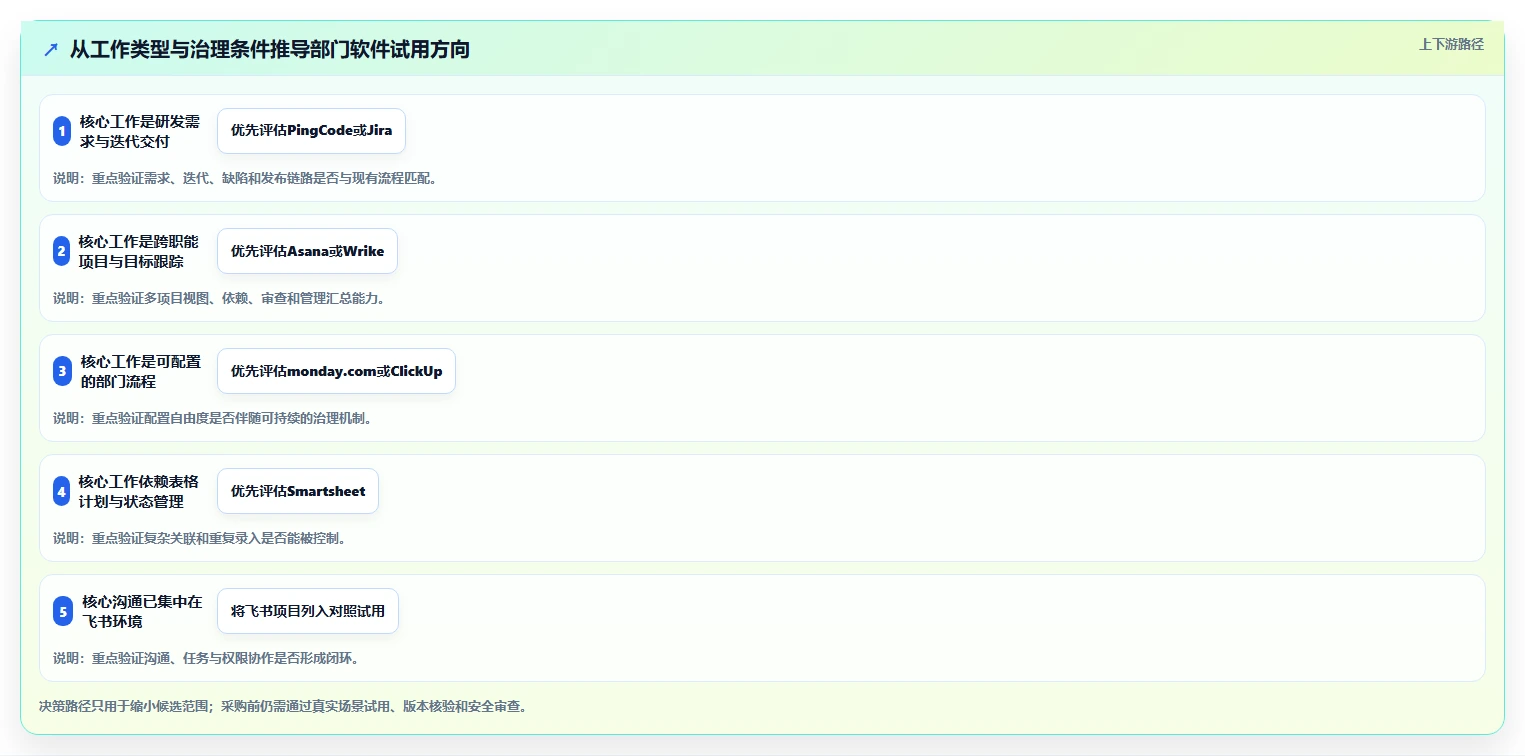The image size is (1525, 756).
Task: Click the number 5 step badge
Action: pos(62,611)
